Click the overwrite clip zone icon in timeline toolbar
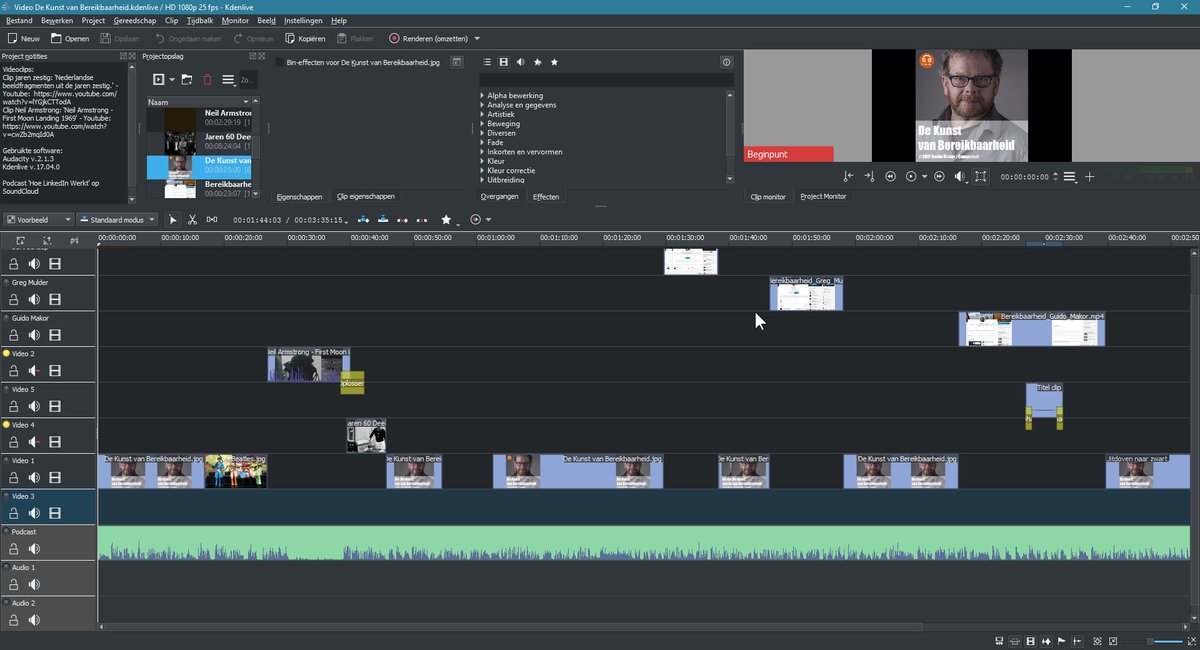1200x650 pixels. point(382,219)
